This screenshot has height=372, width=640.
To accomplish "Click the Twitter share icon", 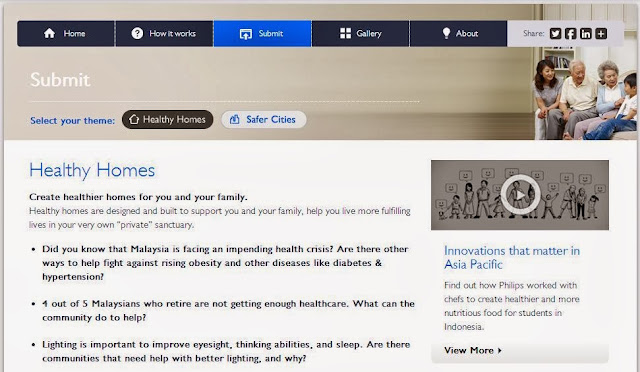I will tap(555, 33).
